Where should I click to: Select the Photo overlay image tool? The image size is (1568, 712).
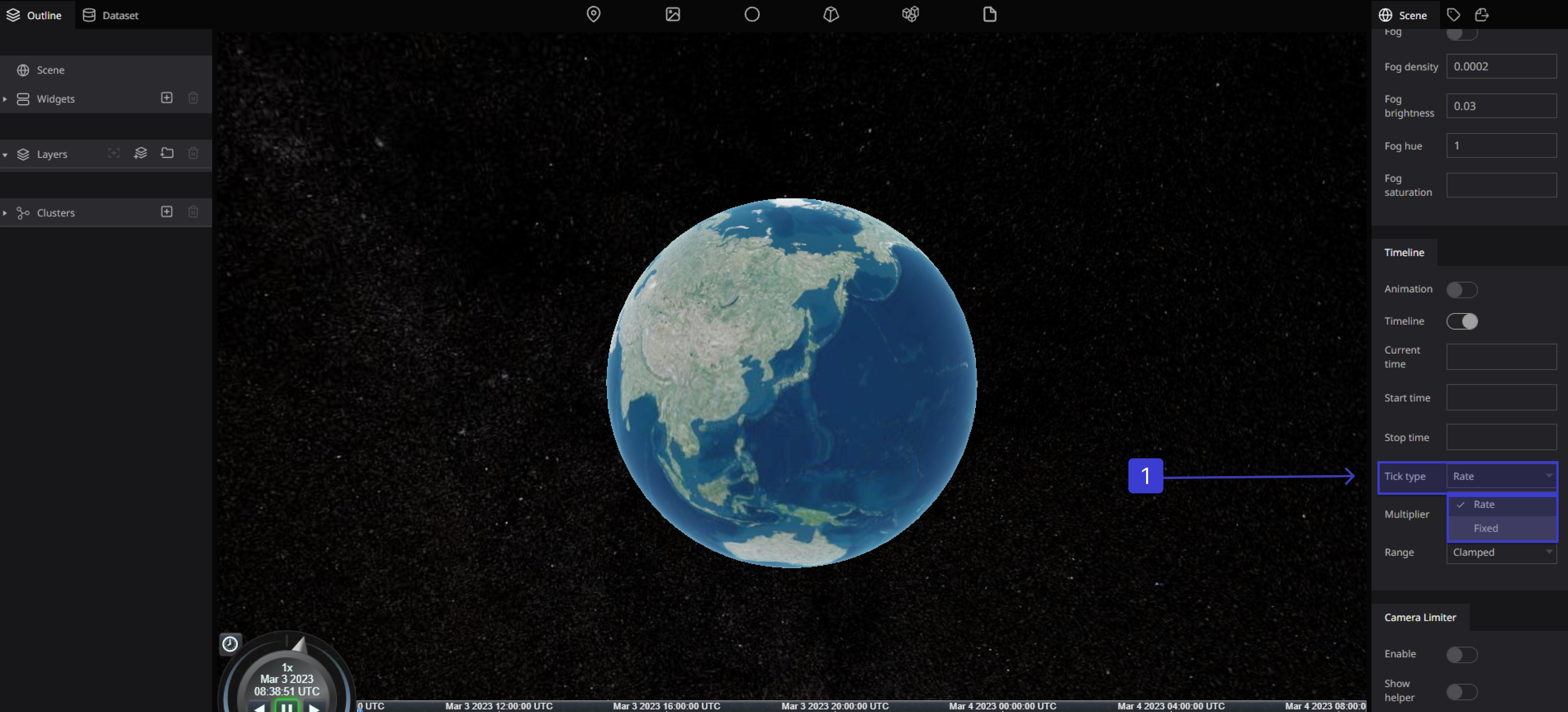tap(673, 14)
